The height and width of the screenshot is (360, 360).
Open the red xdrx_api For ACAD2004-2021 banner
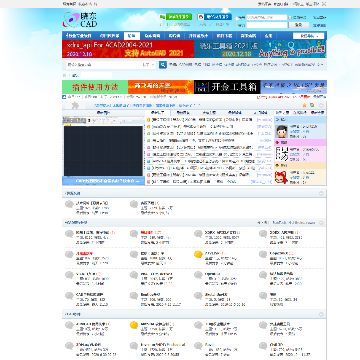tap(128, 49)
